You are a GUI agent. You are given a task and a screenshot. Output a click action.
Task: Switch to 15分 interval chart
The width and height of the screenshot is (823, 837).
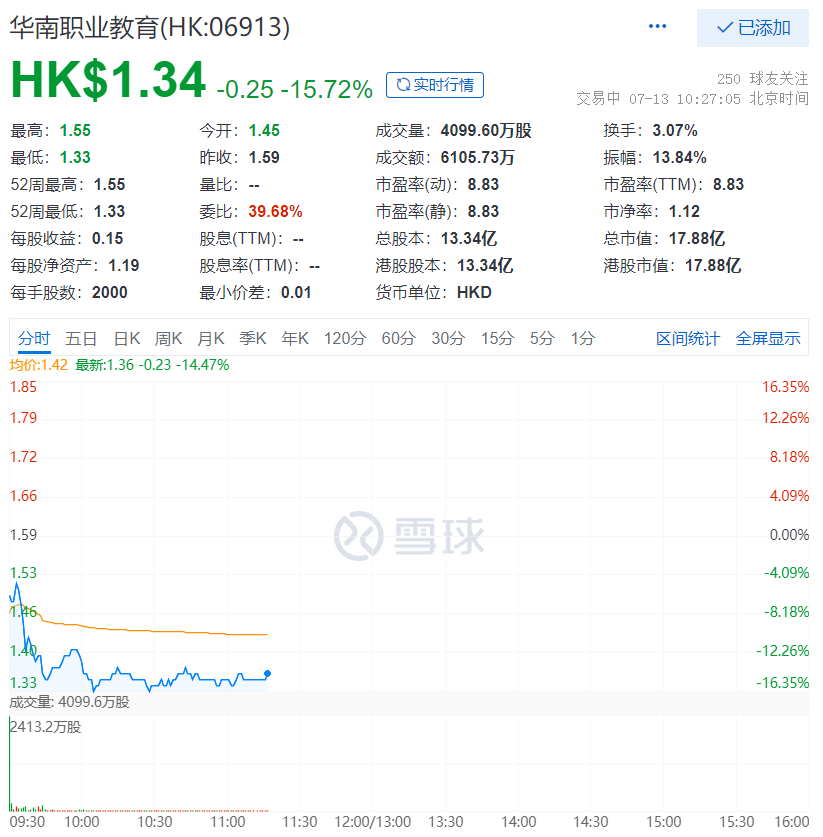click(497, 338)
